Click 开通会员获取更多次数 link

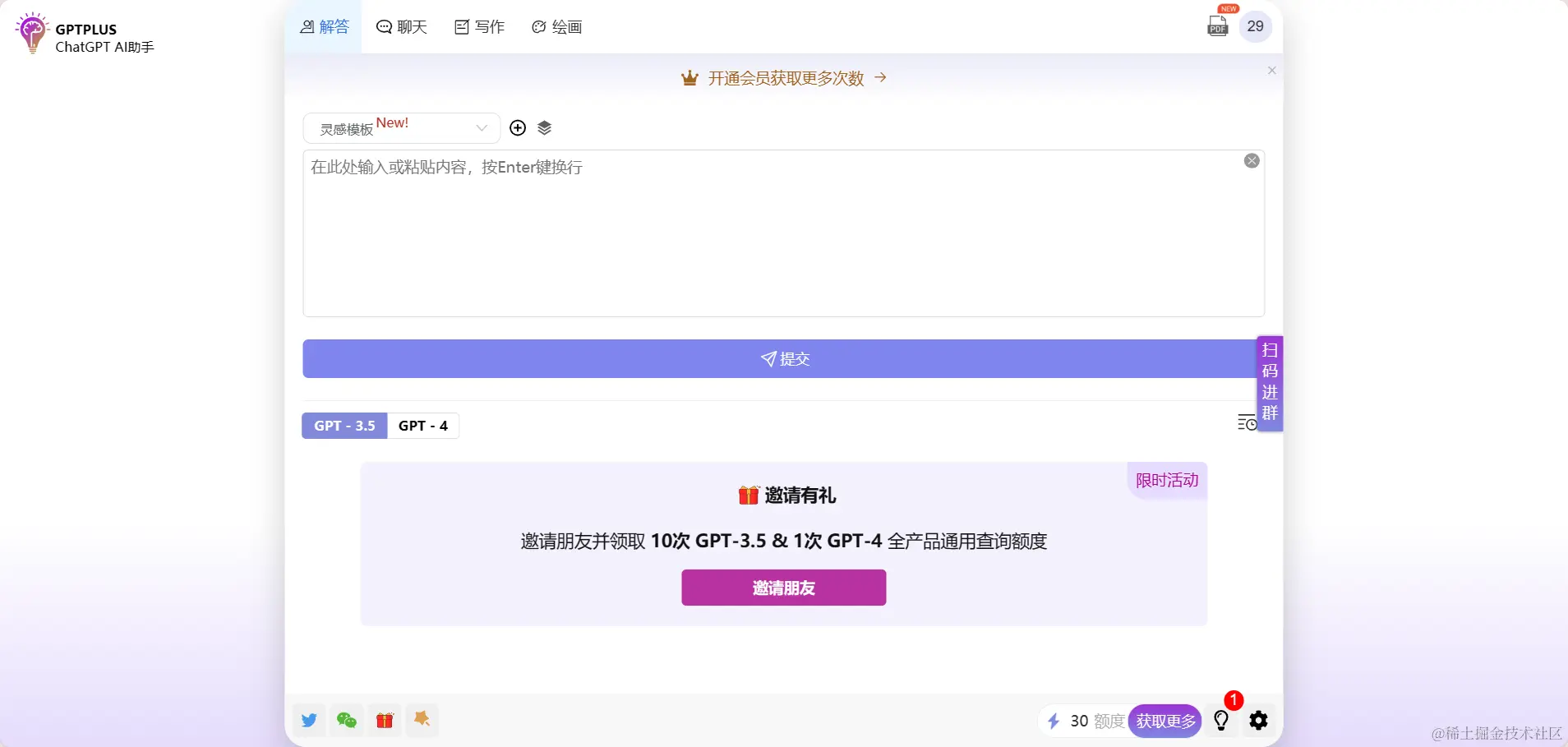pos(786,78)
